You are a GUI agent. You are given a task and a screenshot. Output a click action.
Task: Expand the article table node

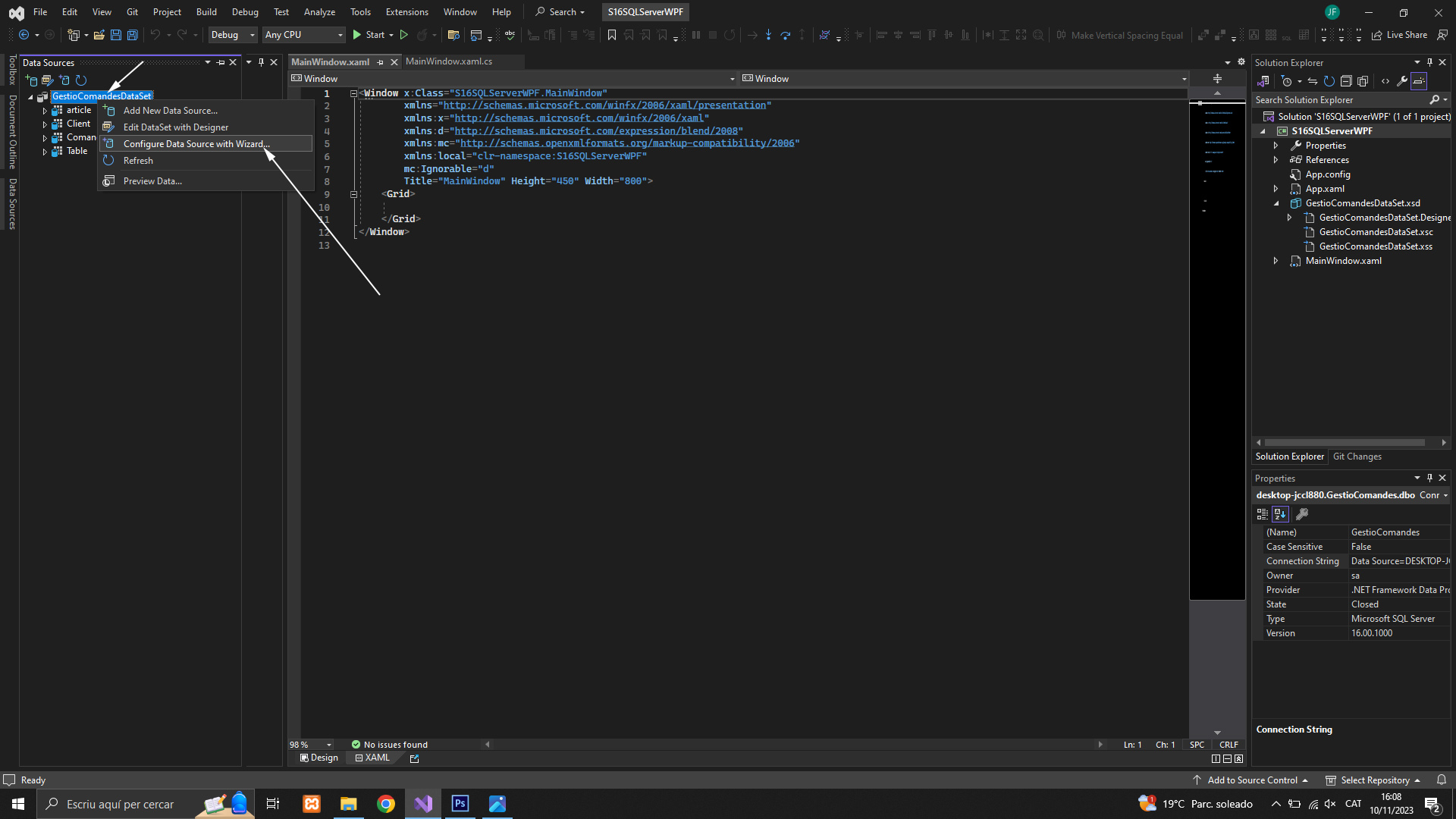45,111
